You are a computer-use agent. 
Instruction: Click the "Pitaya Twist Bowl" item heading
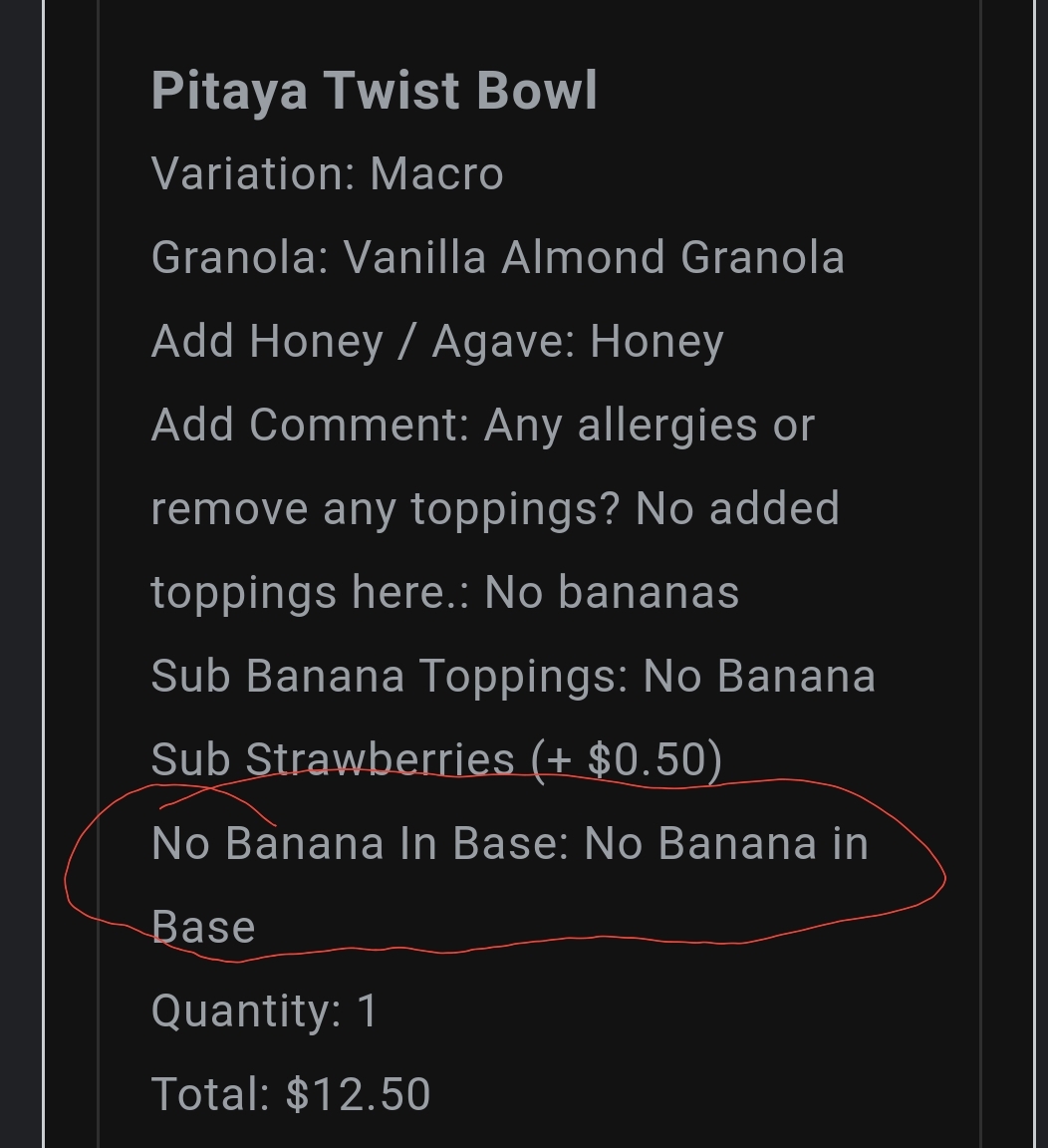coord(374,91)
